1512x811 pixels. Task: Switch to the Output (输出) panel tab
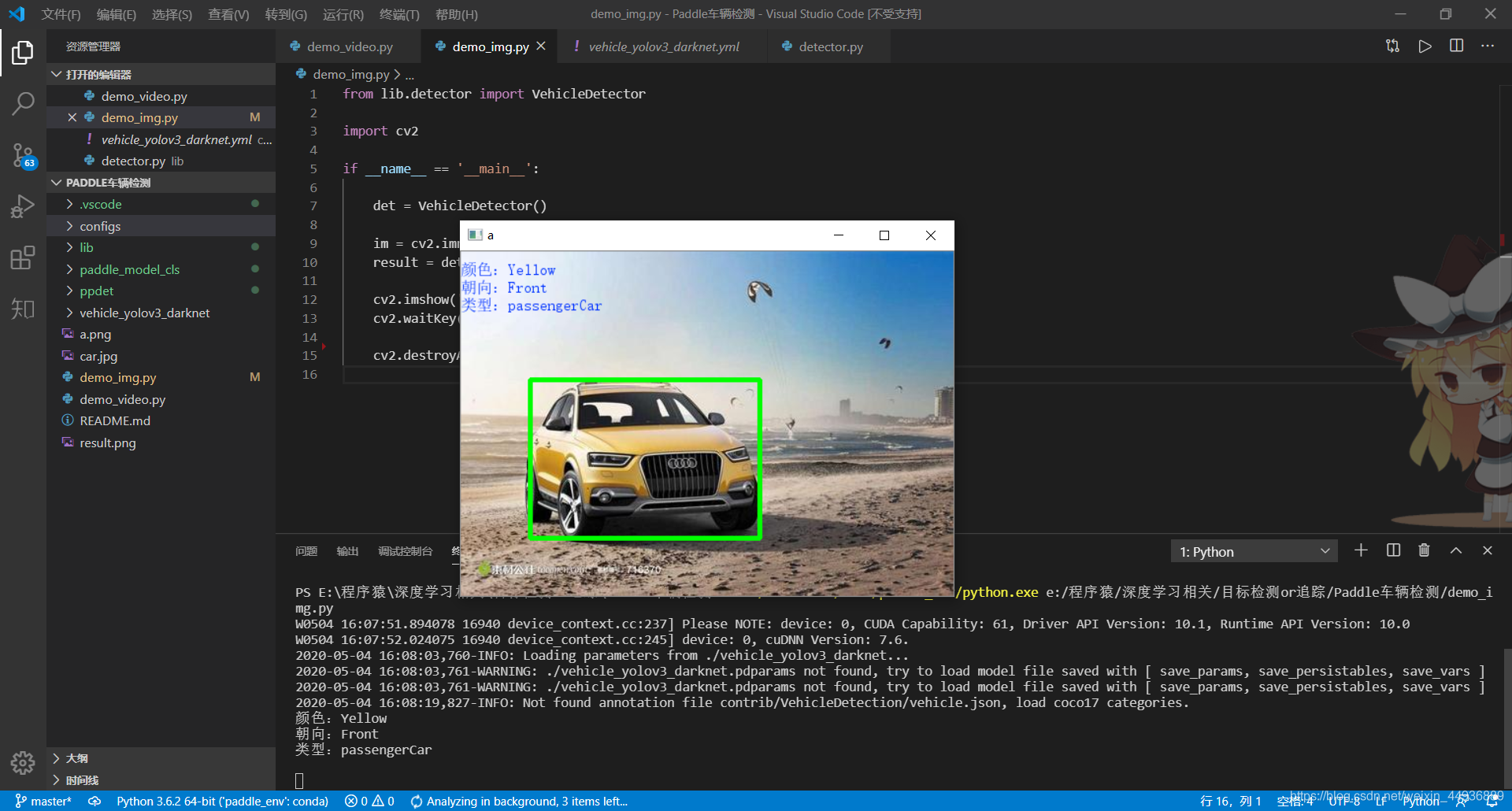pyautogui.click(x=347, y=551)
